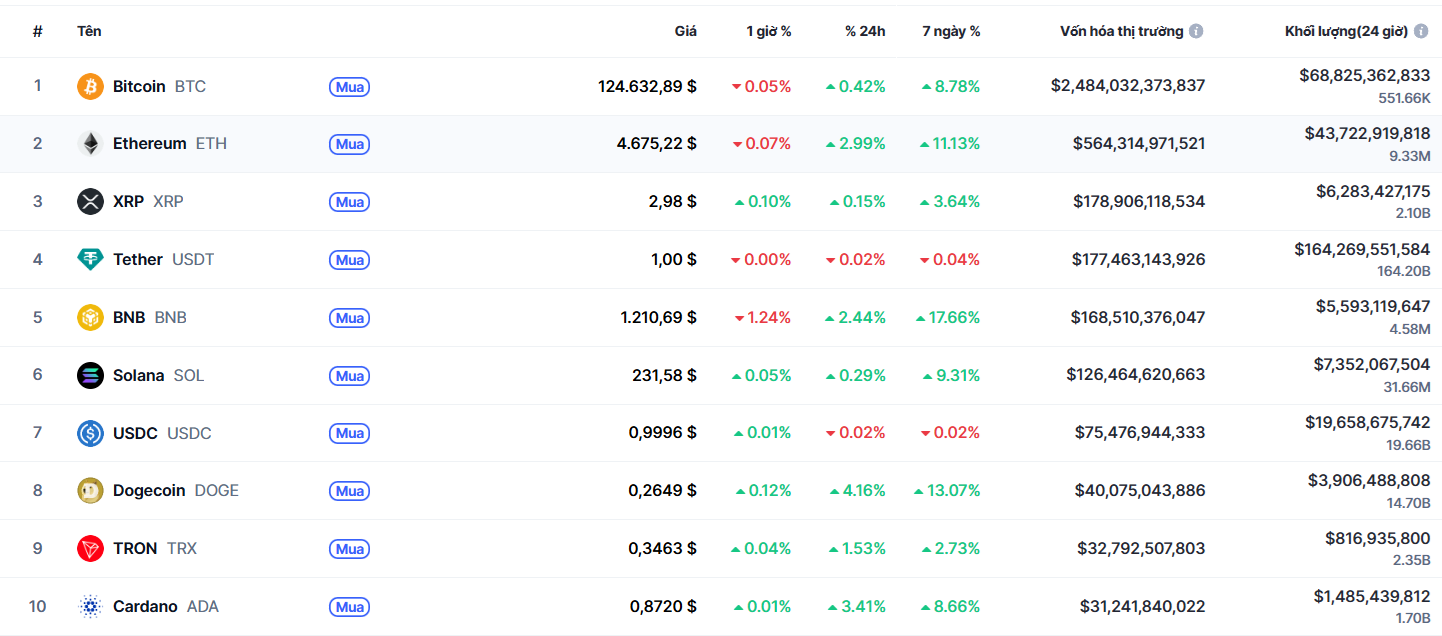Click info icon beside Vốn hóa thị trường
The height and width of the screenshot is (636, 1442).
(x=1196, y=31)
